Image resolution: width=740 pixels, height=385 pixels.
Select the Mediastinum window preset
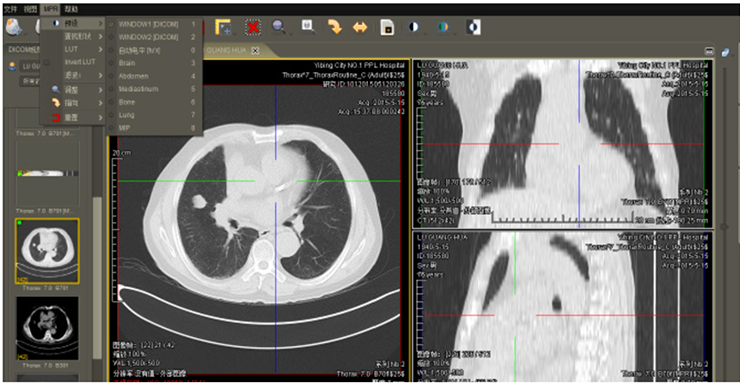pos(154,89)
